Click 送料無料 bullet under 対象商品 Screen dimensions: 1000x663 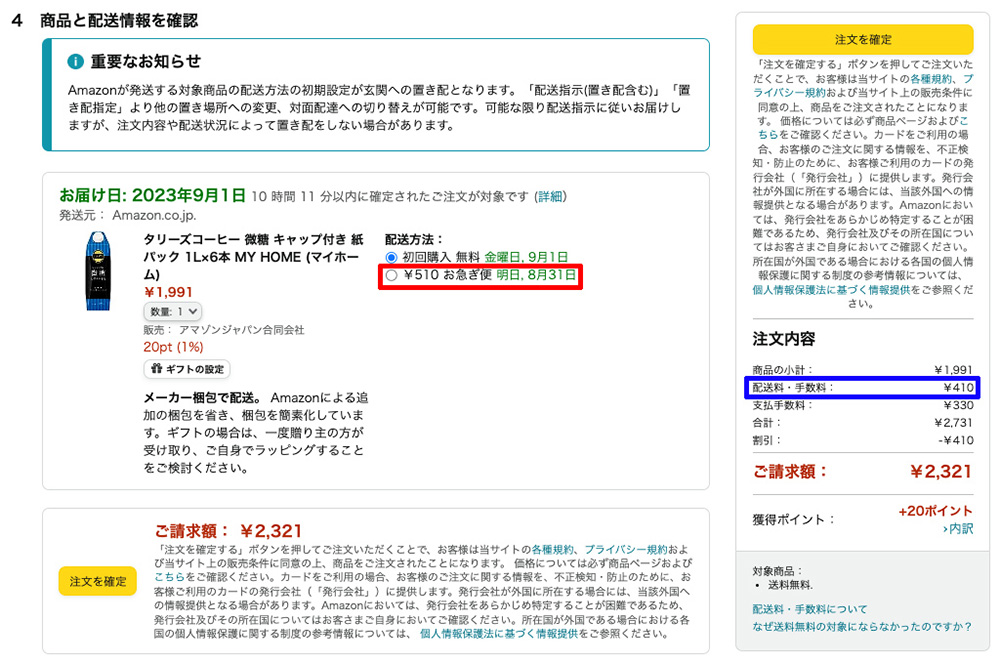pos(790,585)
